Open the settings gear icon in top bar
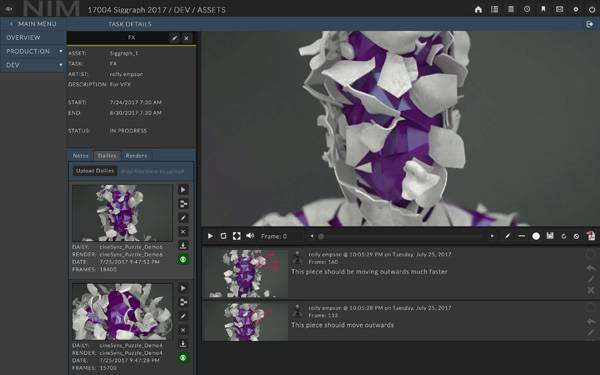This screenshot has height=375, width=600. point(576,10)
